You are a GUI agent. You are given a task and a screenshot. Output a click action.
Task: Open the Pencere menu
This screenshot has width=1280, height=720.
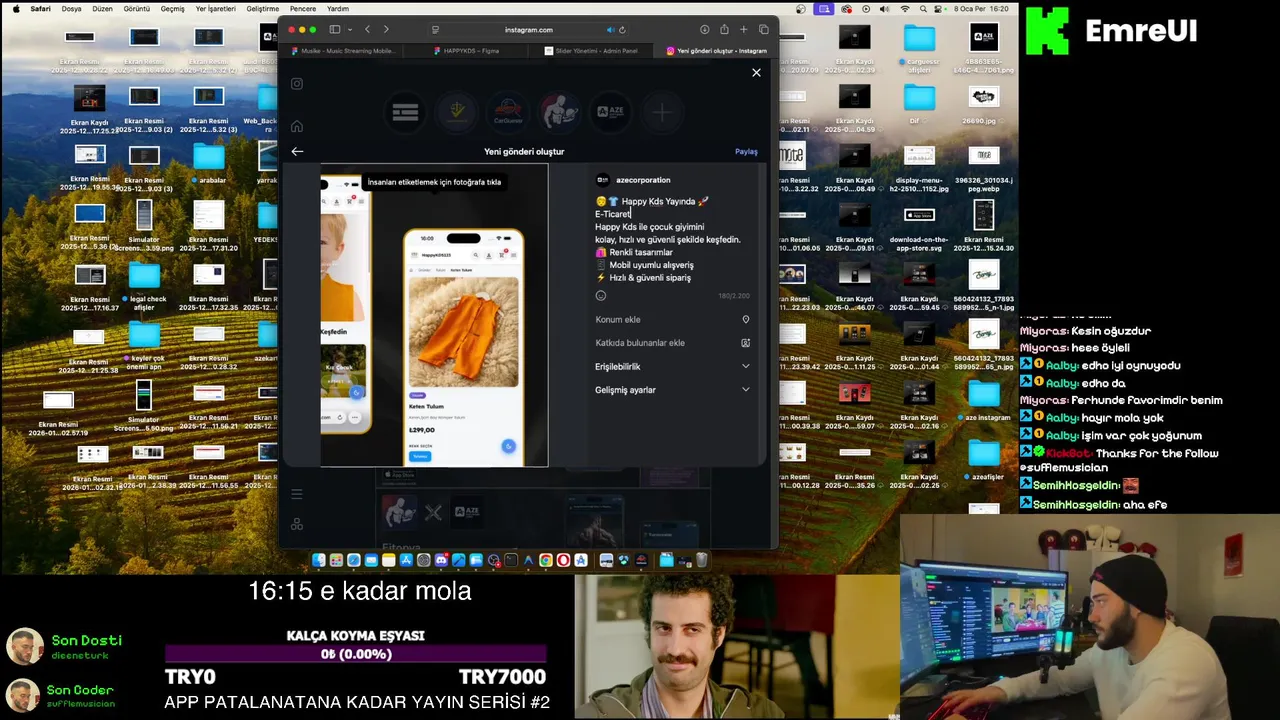303,8
